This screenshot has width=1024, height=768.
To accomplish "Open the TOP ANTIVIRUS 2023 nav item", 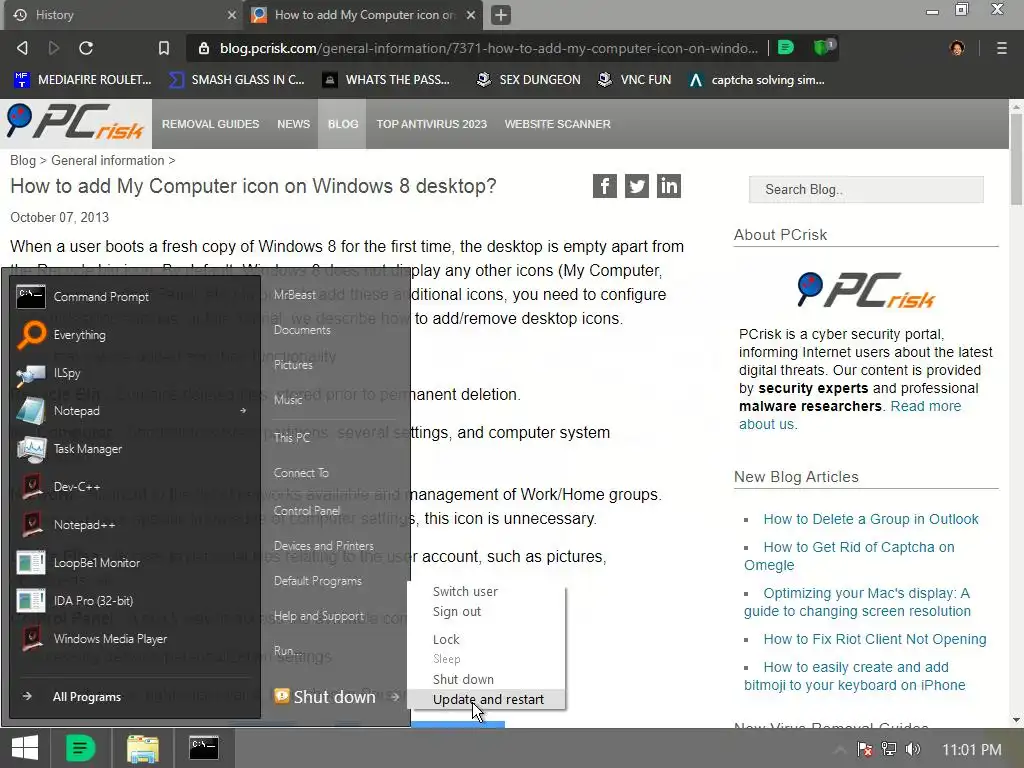I will pyautogui.click(x=432, y=124).
